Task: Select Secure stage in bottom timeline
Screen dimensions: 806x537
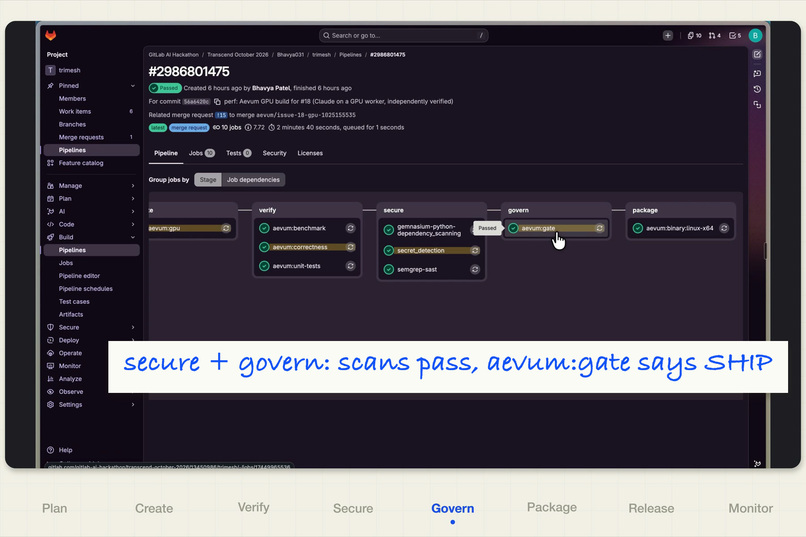Action: (353, 508)
